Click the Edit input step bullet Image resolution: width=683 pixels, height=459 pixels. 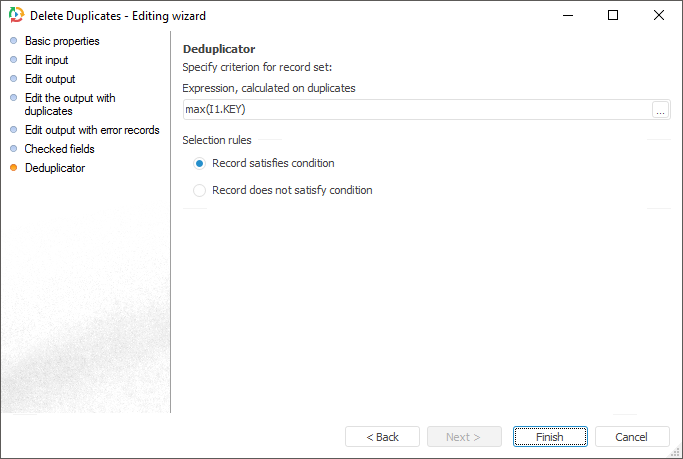[x=13, y=60]
